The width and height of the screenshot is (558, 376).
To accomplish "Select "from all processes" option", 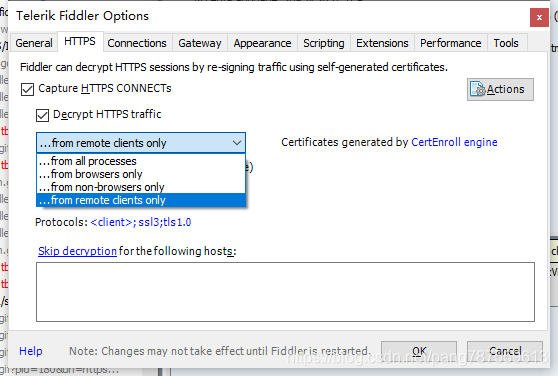I will (x=141, y=161).
